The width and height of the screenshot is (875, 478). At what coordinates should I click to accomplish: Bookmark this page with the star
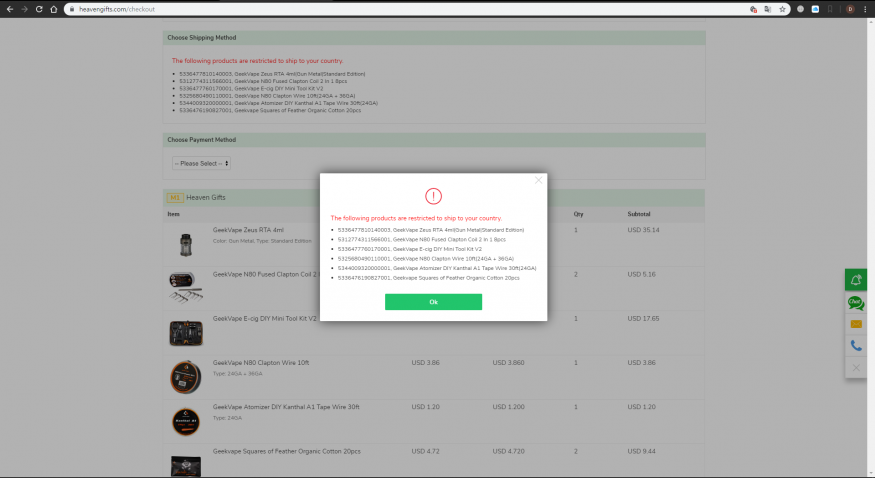[x=782, y=9]
